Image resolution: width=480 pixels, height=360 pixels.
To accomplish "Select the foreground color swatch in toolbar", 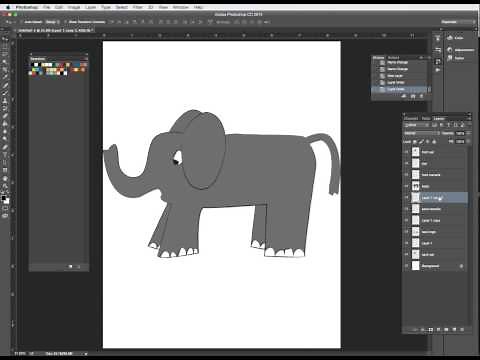I will click(x=4, y=198).
